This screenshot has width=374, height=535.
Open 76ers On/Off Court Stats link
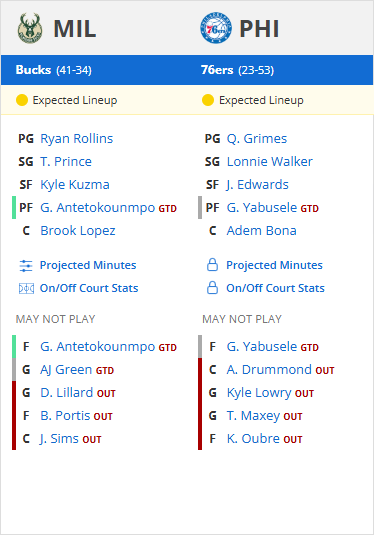275,288
